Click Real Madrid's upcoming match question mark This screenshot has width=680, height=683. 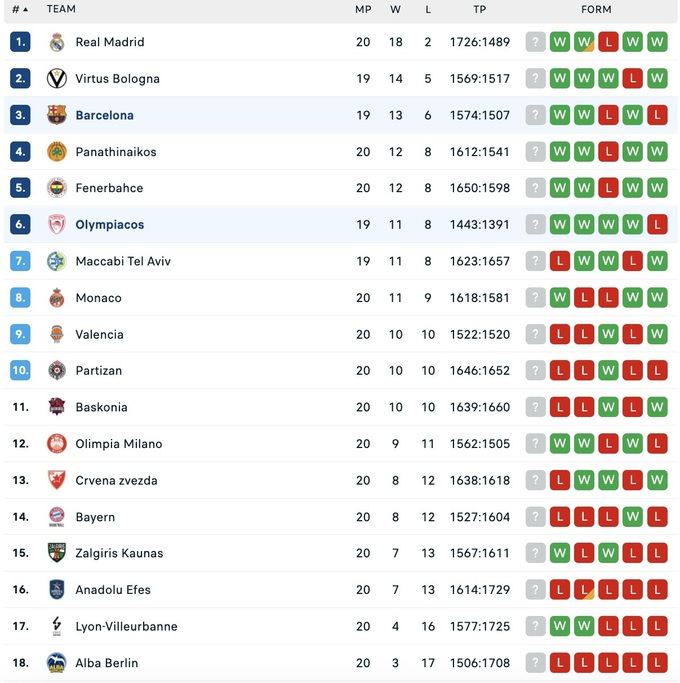coord(536,42)
